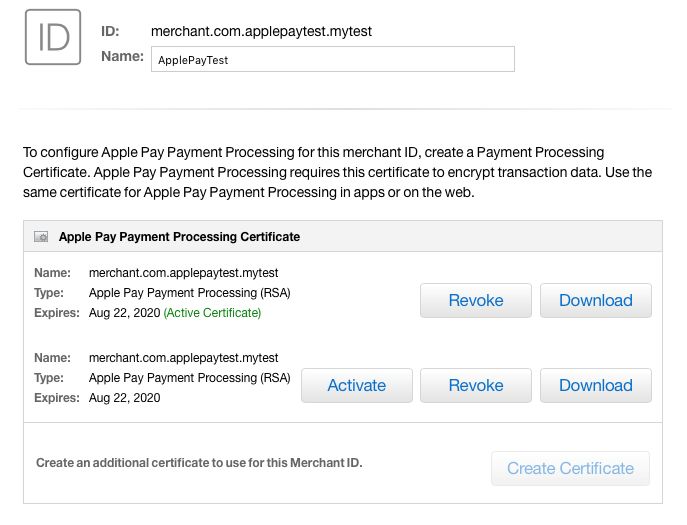Screen dimensions: 687x525
Task: Click the green Active Certificate status text
Action: coord(212,313)
